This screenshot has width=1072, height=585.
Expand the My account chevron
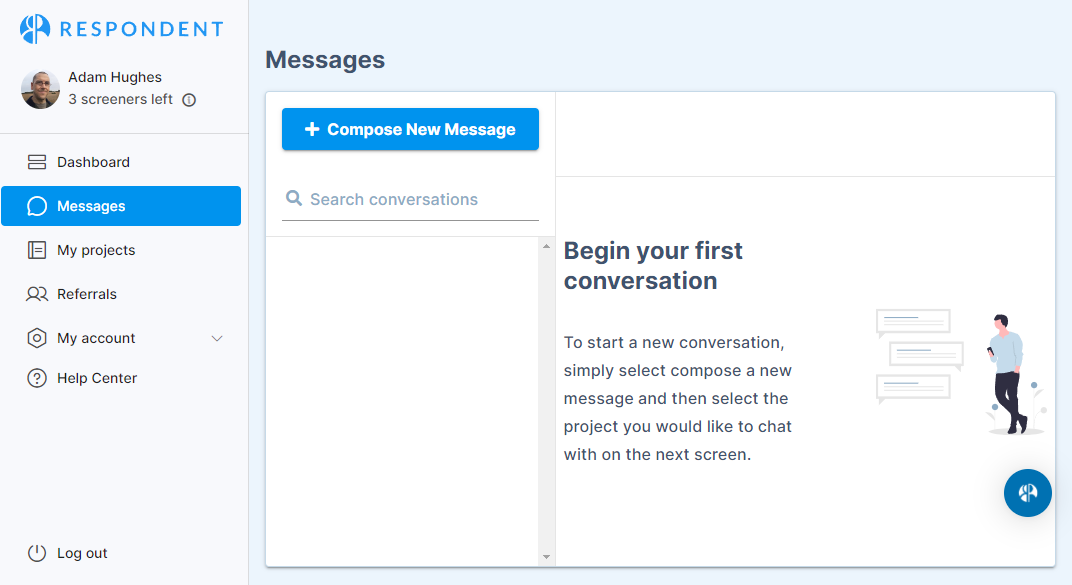pos(217,339)
